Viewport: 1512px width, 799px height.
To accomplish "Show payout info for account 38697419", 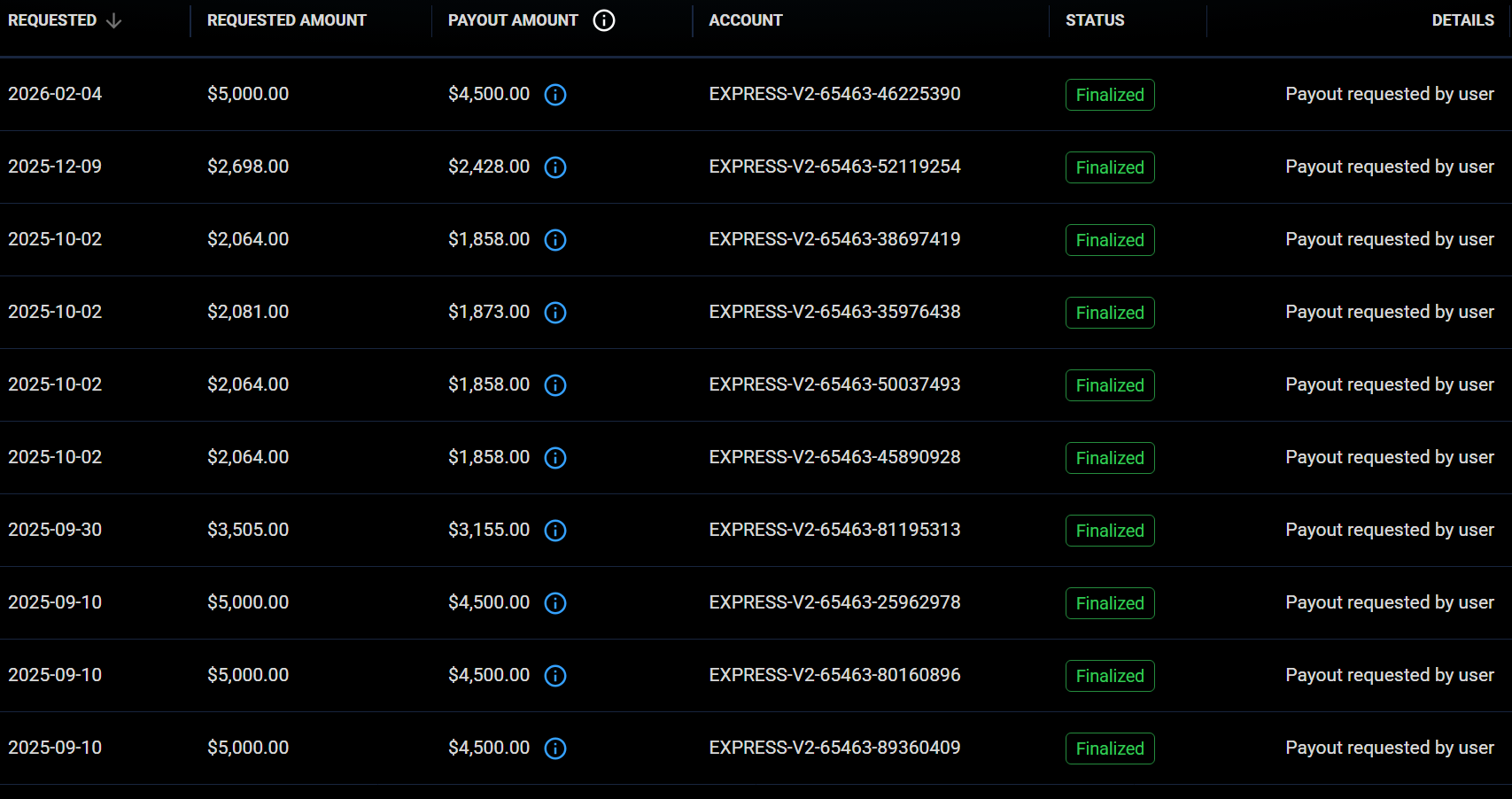I will click(x=555, y=240).
